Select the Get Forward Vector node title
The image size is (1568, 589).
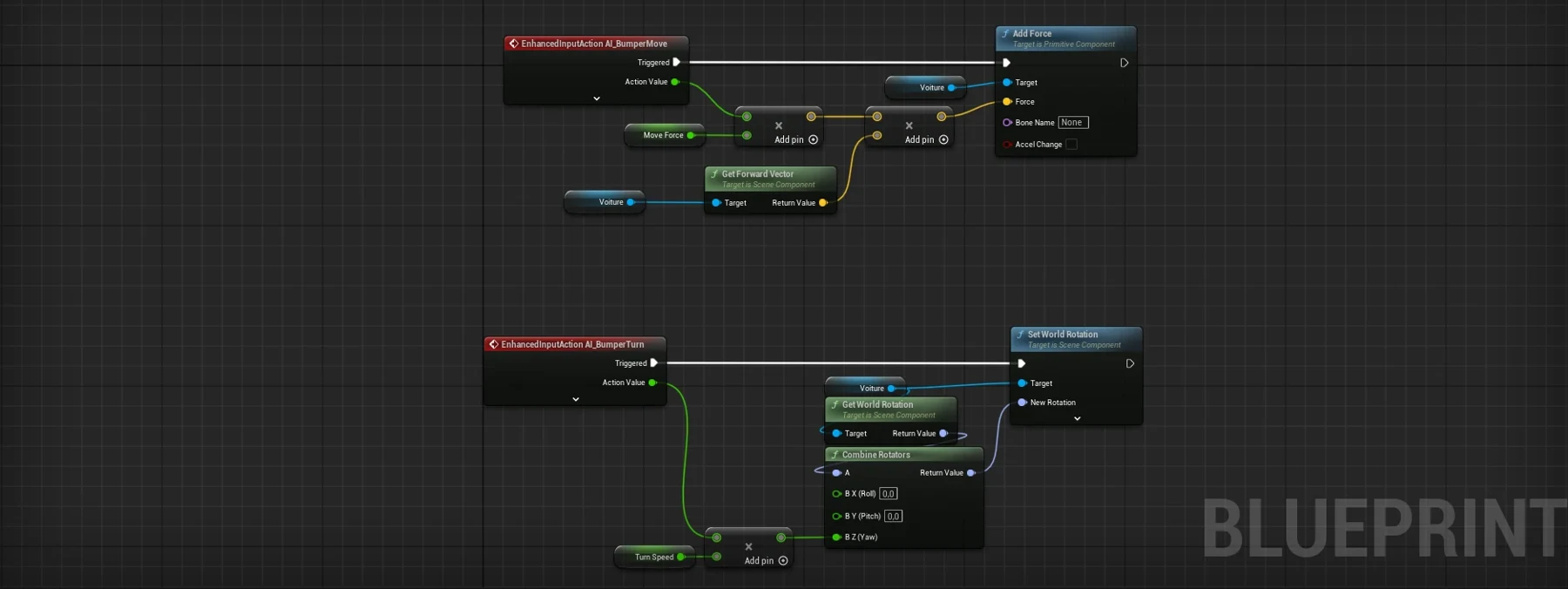tap(757, 174)
